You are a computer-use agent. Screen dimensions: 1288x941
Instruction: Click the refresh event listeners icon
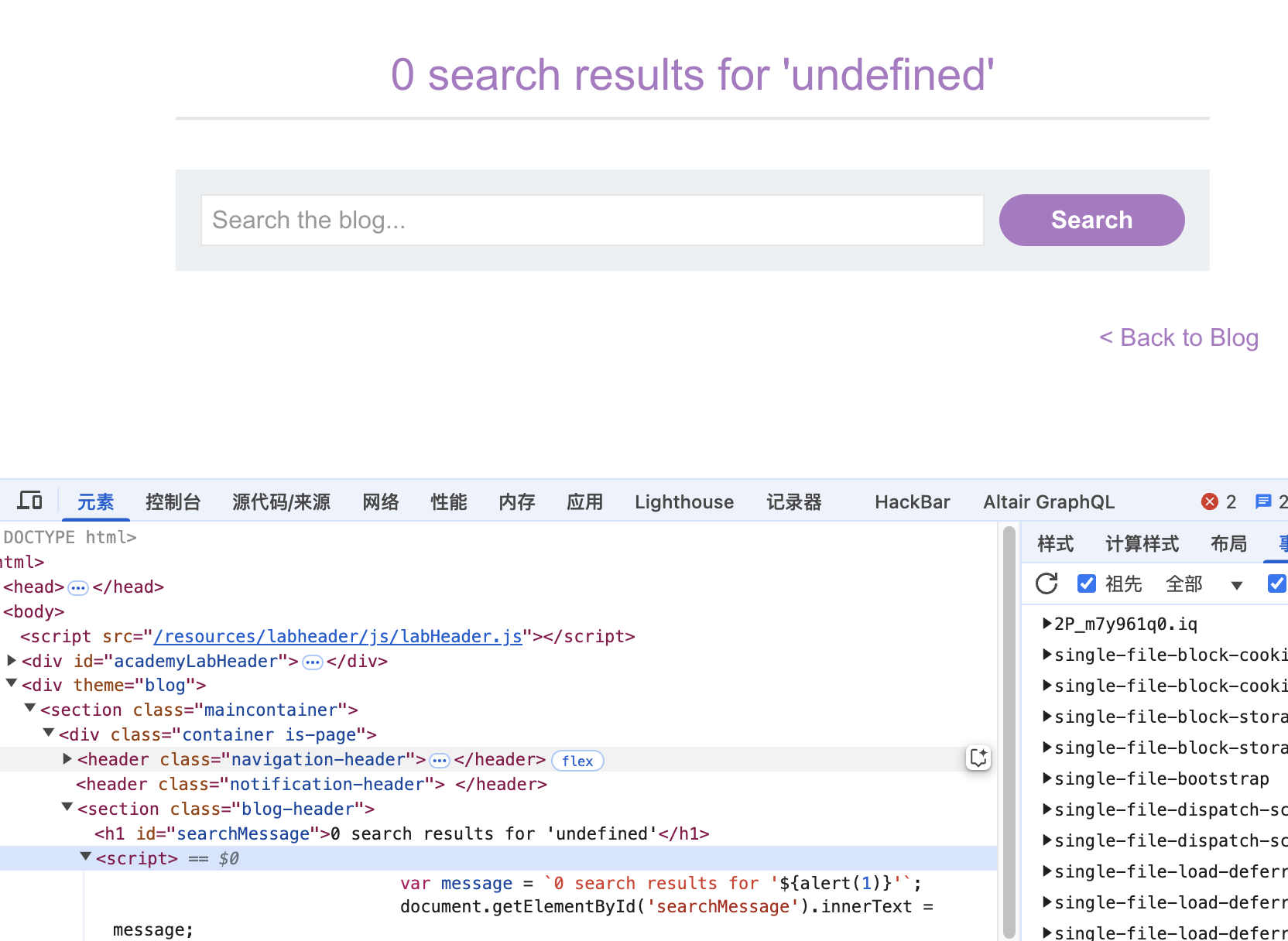point(1046,583)
